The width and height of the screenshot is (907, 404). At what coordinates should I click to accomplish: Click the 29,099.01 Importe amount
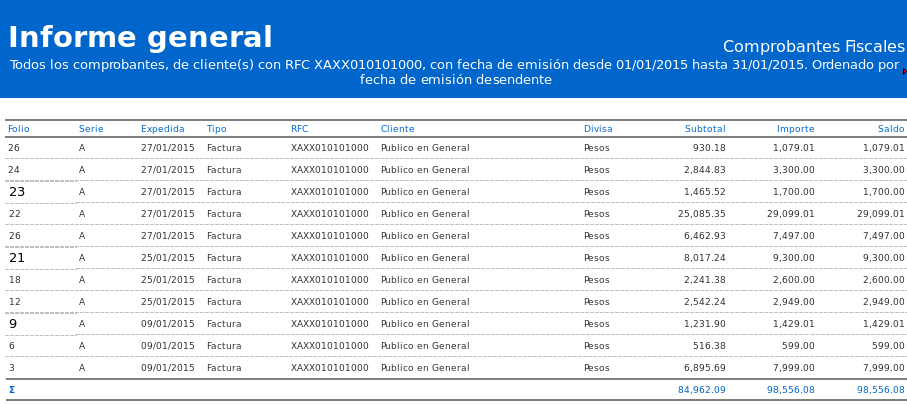pyautogui.click(x=790, y=214)
